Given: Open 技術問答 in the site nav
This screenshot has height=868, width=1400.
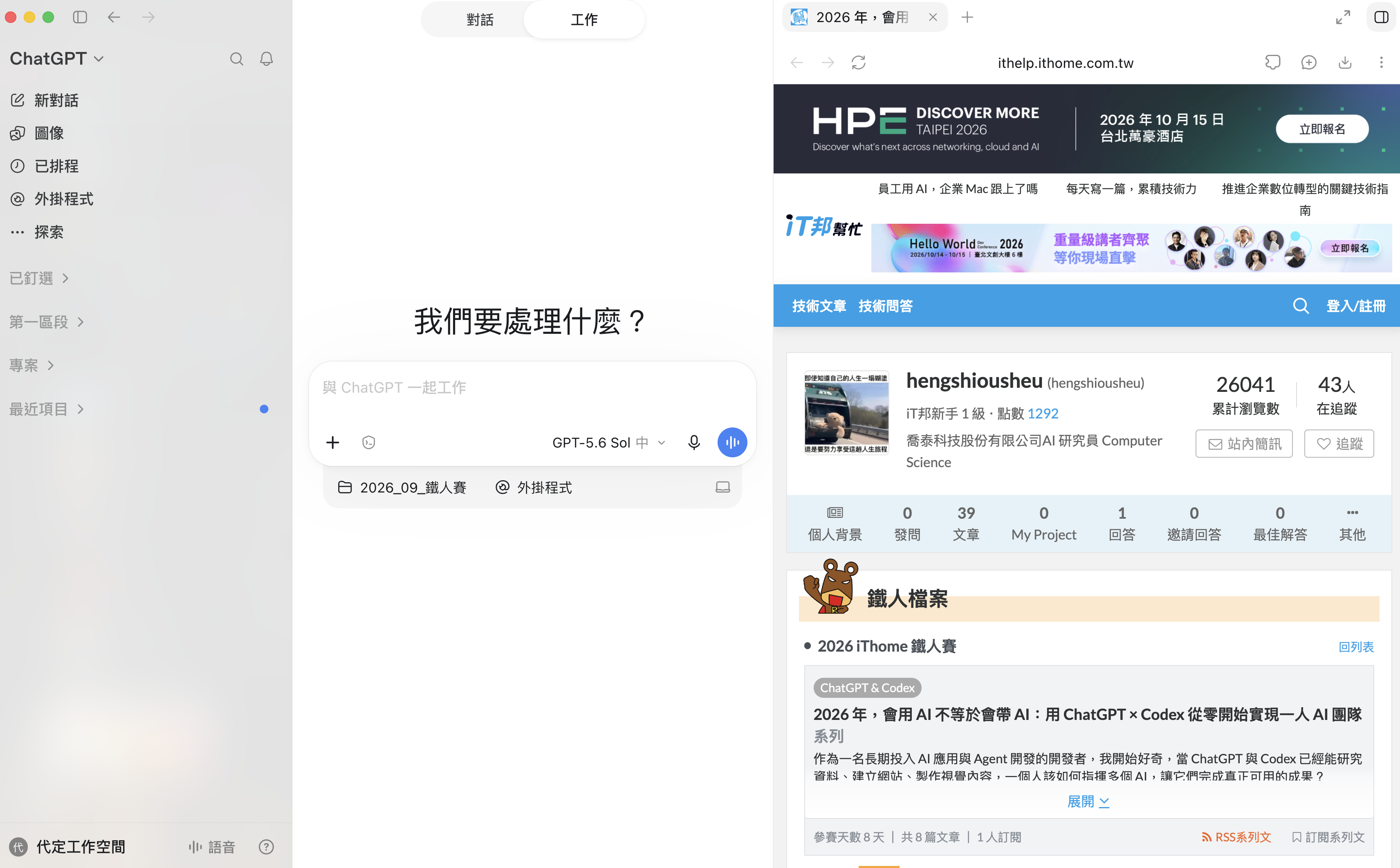Looking at the screenshot, I should [885, 306].
